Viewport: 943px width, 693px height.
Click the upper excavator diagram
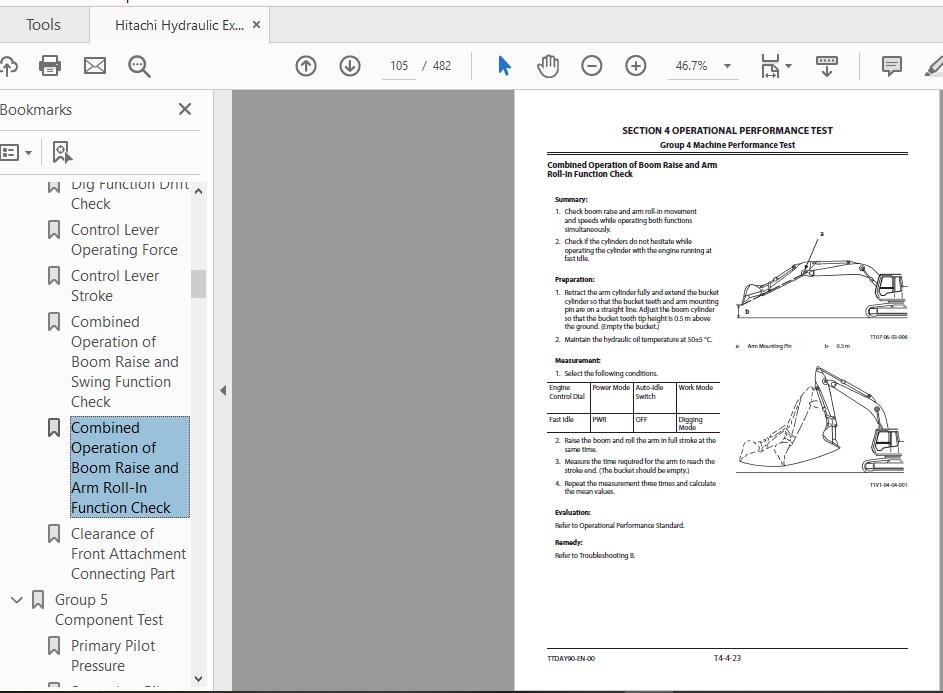click(822, 277)
